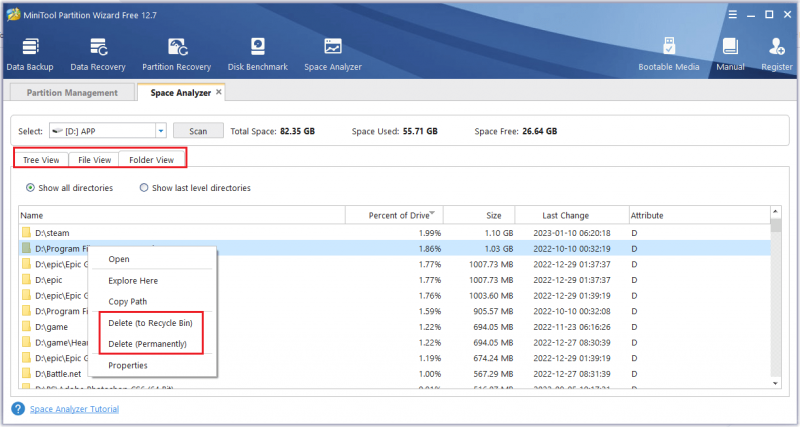This screenshot has width=800, height=427.
Task: Click the Register user icon
Action: pyautogui.click(x=777, y=55)
